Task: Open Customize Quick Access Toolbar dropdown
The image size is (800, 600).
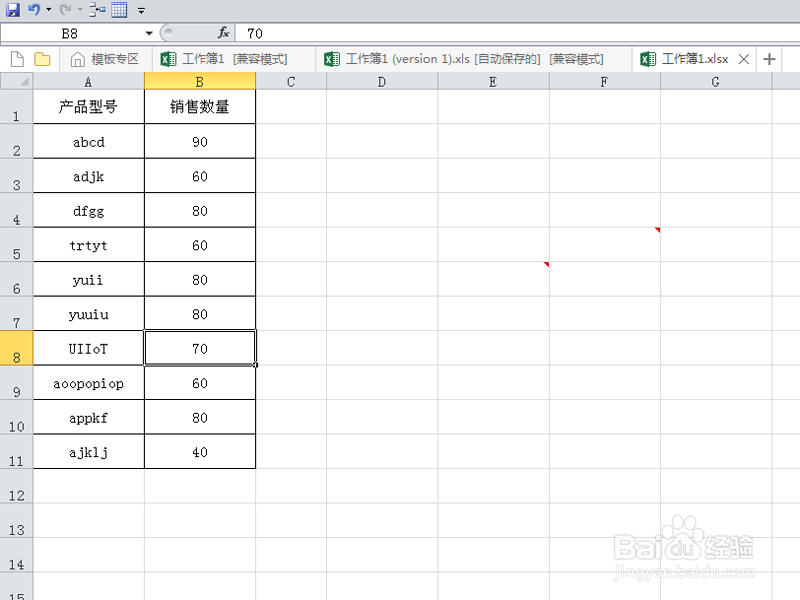Action: (x=141, y=10)
